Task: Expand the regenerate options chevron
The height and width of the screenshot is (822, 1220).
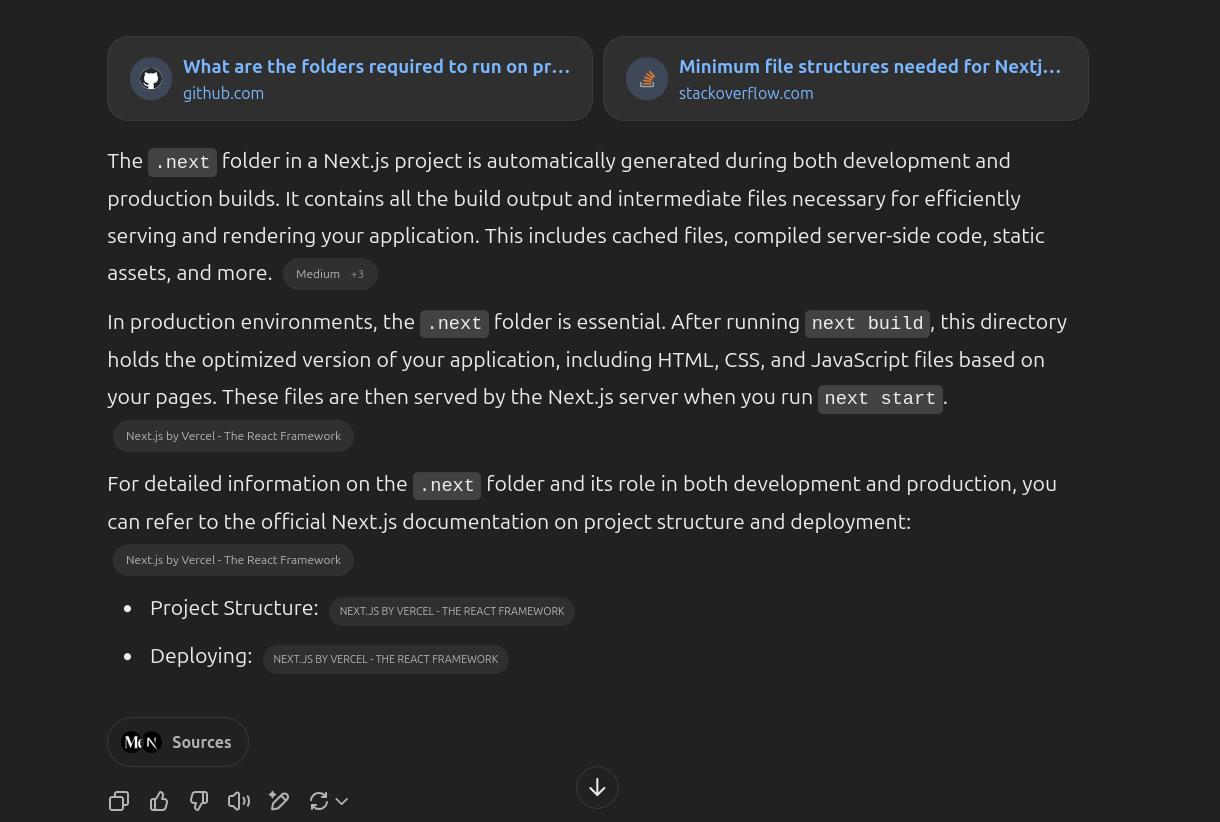Action: [x=342, y=801]
